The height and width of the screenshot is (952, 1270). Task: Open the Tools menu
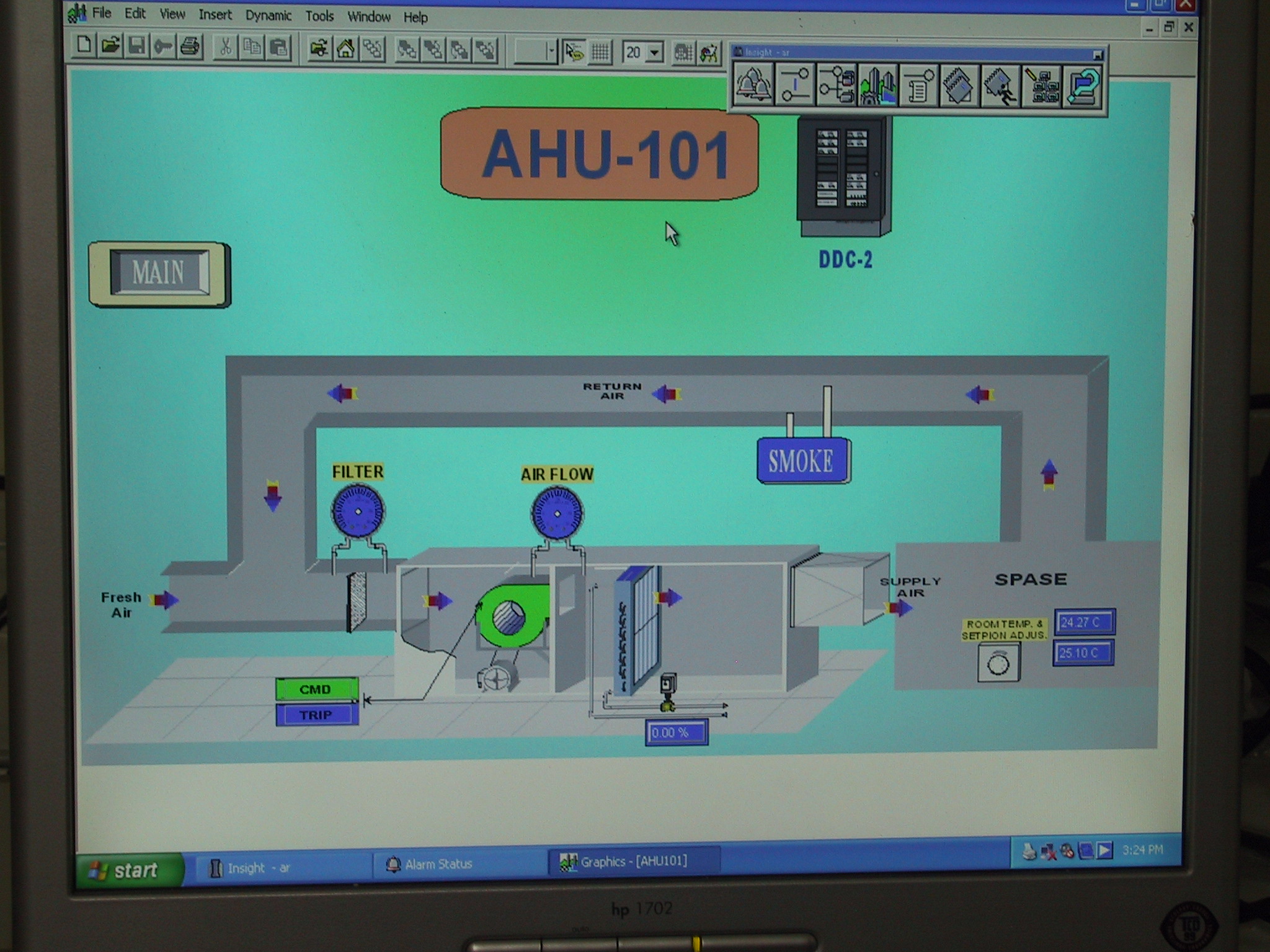(319, 17)
